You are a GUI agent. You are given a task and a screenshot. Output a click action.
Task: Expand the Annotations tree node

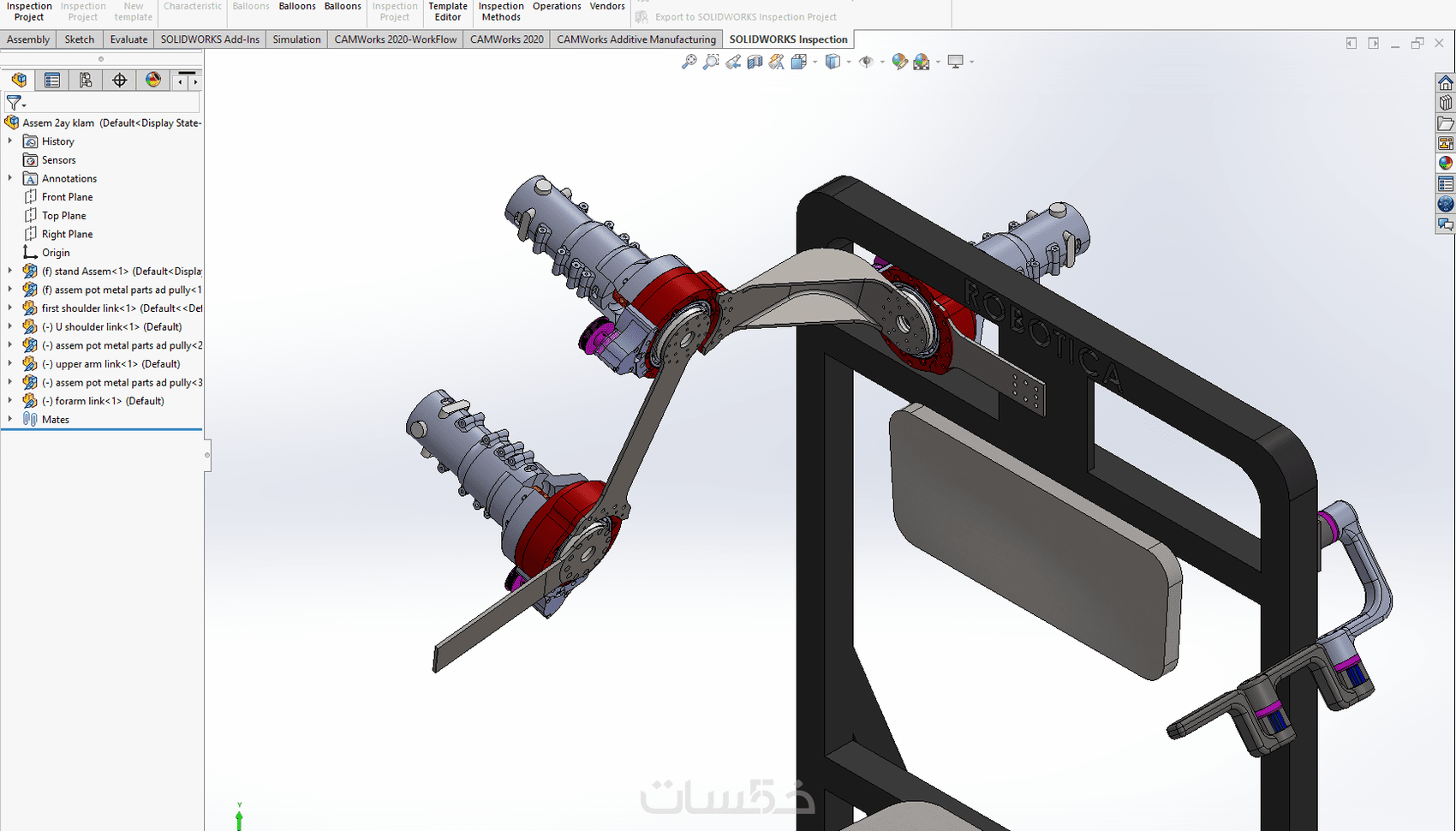coord(10,178)
